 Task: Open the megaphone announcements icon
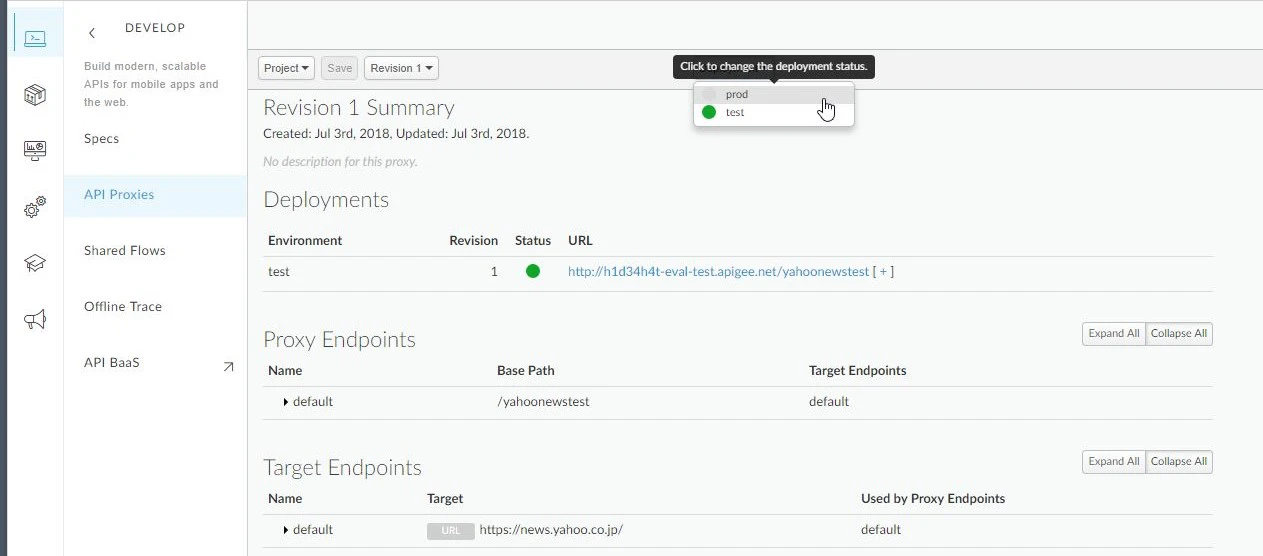coord(35,320)
